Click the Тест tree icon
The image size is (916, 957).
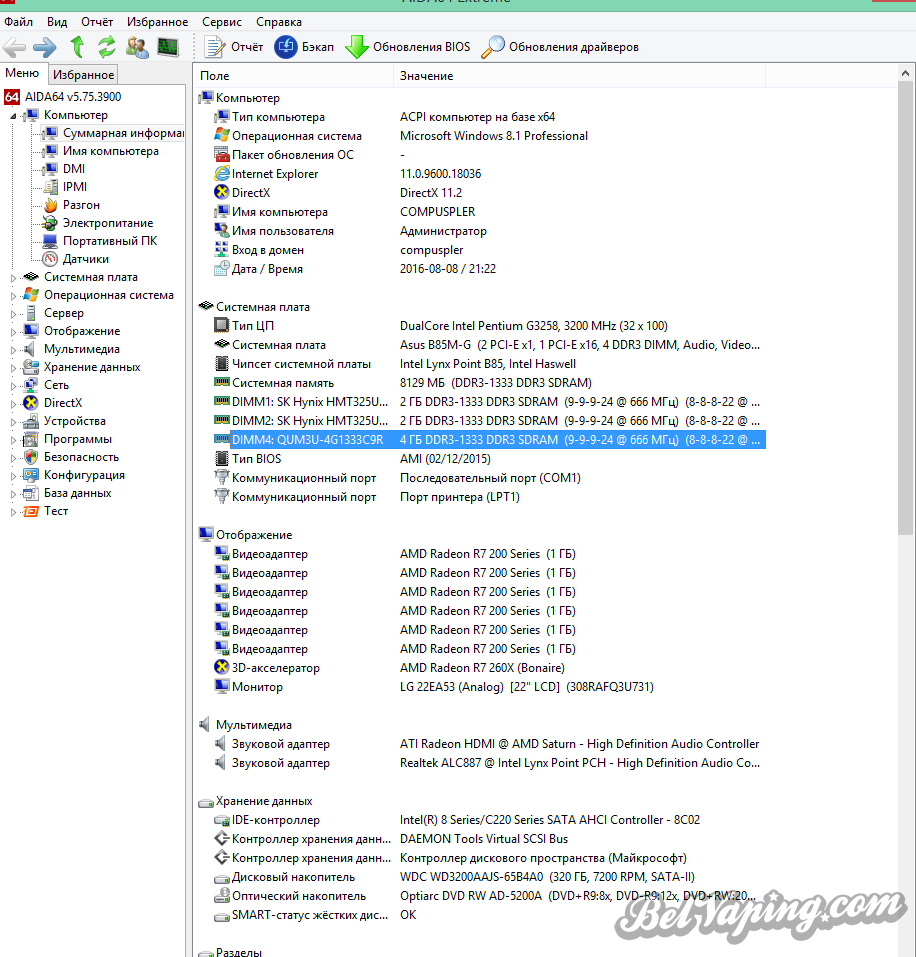coord(31,511)
